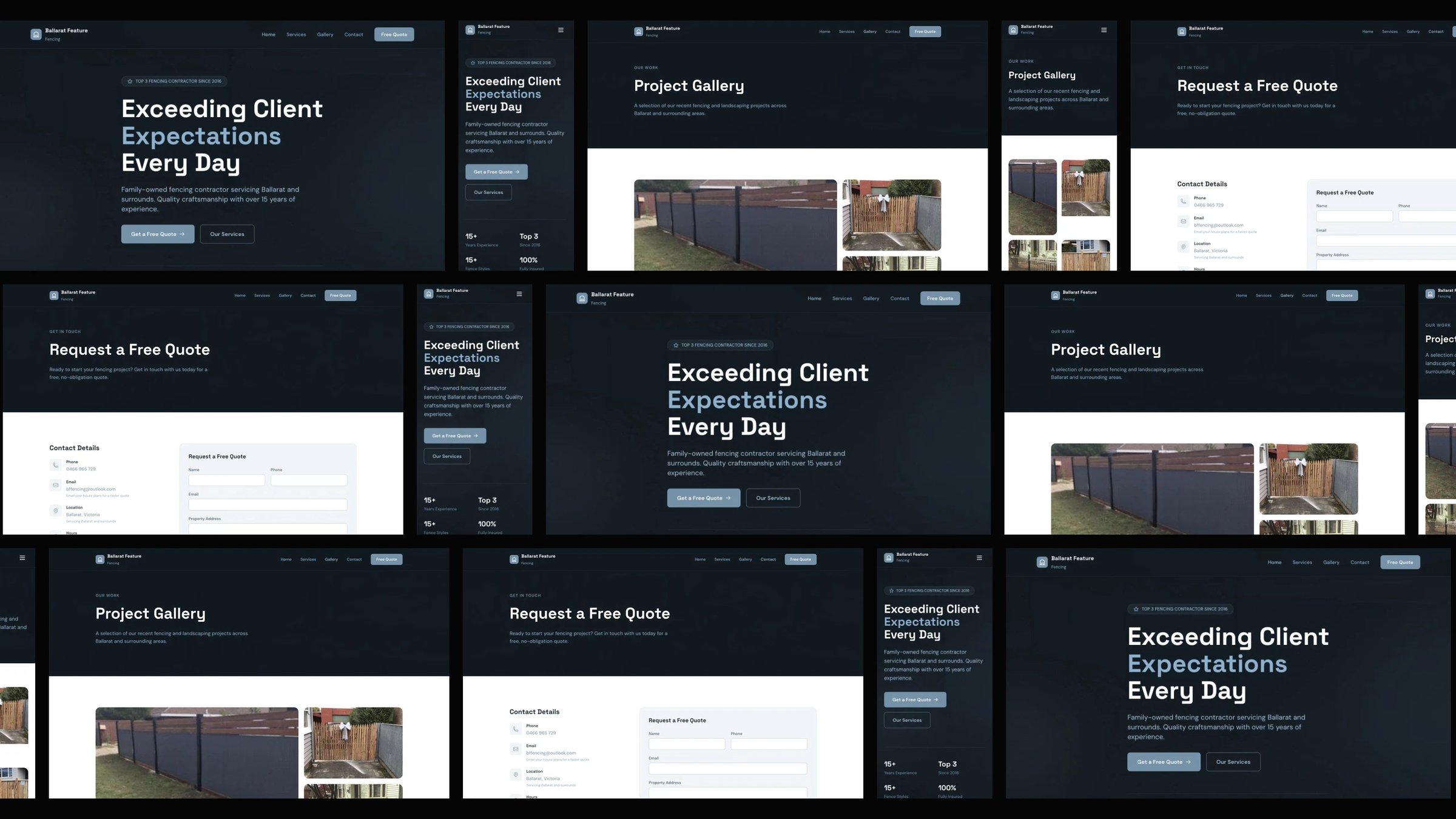Focus the Name field in middle-row quote form
Viewport: 1456px width, 819px height.
pos(227,480)
